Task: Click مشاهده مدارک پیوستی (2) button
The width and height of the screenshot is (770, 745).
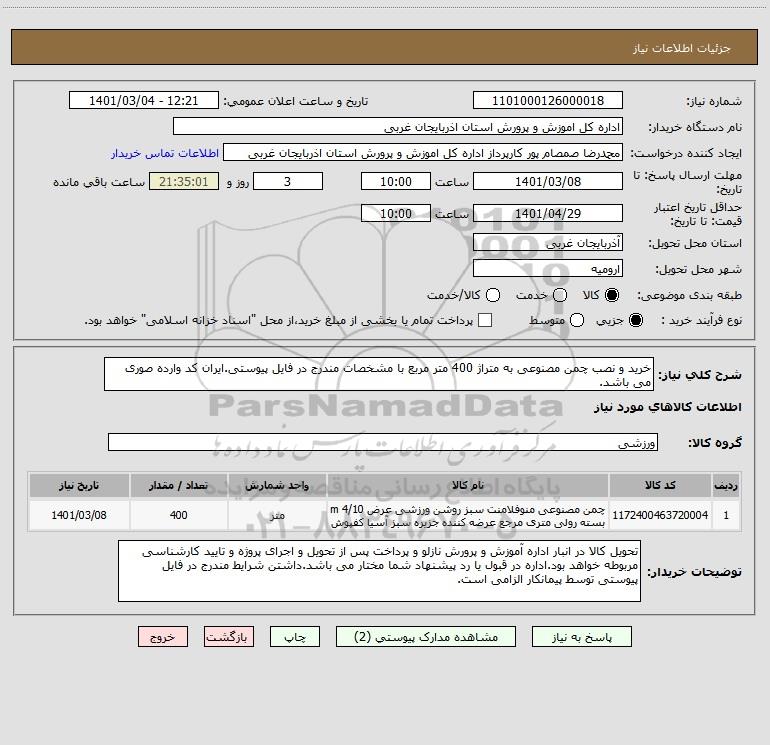Action: point(426,636)
